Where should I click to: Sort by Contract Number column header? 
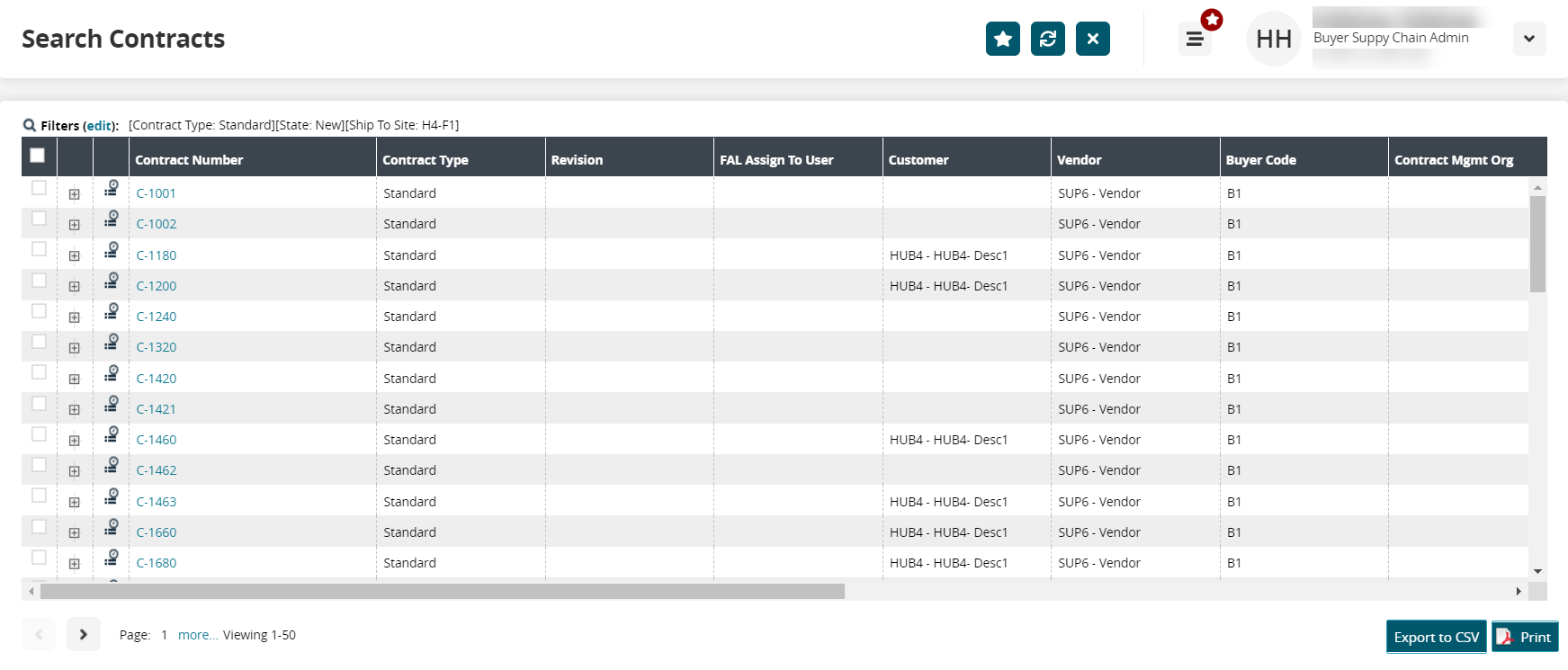[x=189, y=160]
